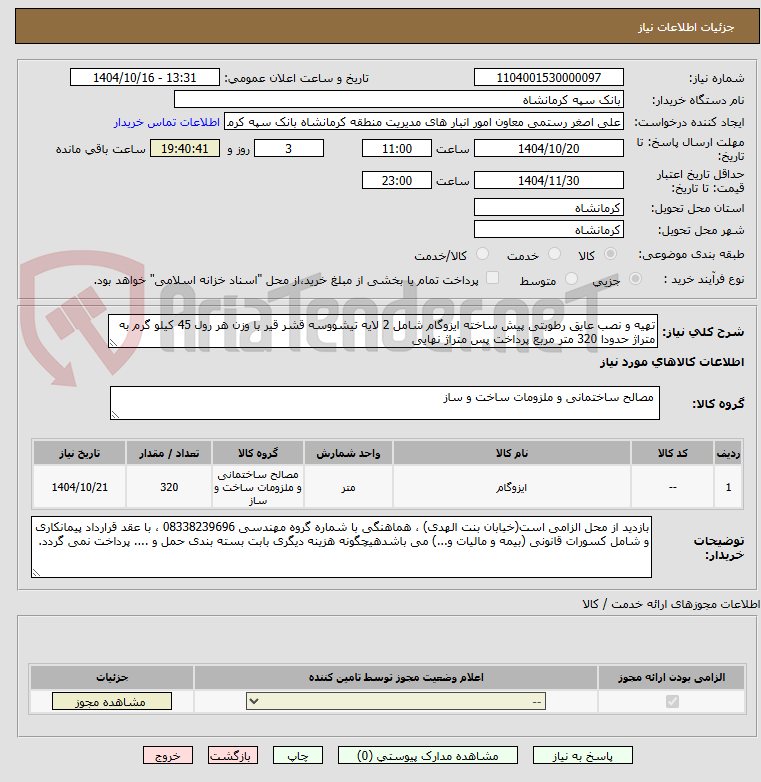
Task: Click the تعداد / مقدار column header
Action: click(169, 453)
